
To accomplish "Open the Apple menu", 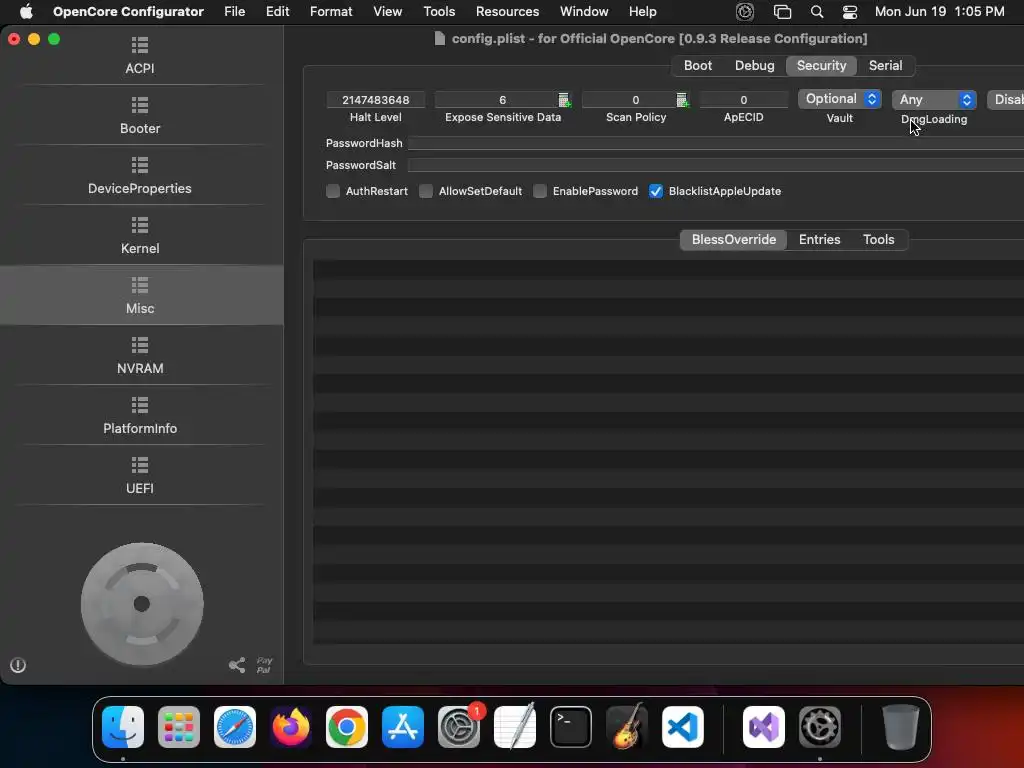I will (x=26, y=12).
